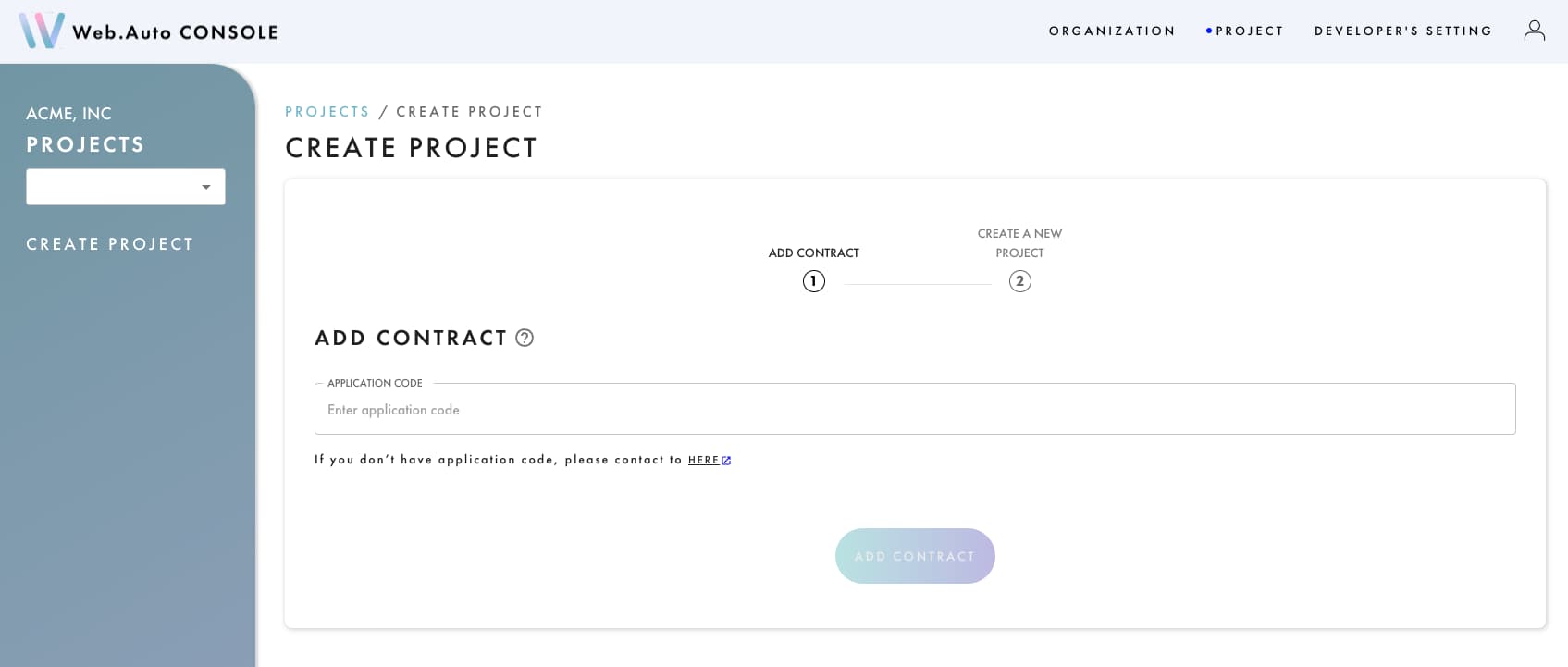Click the Create Project breadcrumb text
The width and height of the screenshot is (1568, 667).
[469, 112]
